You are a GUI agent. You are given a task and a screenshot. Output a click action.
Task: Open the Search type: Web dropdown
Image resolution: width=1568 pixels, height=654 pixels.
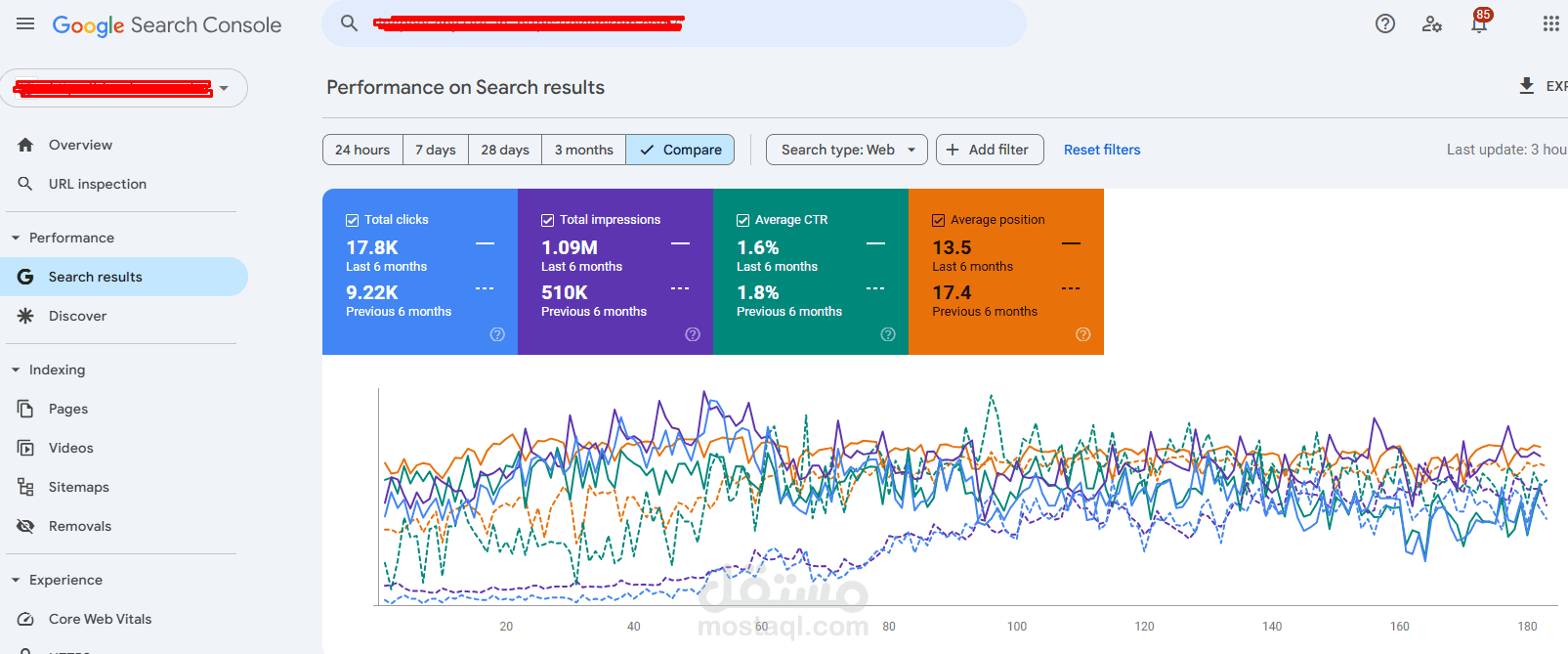(847, 150)
